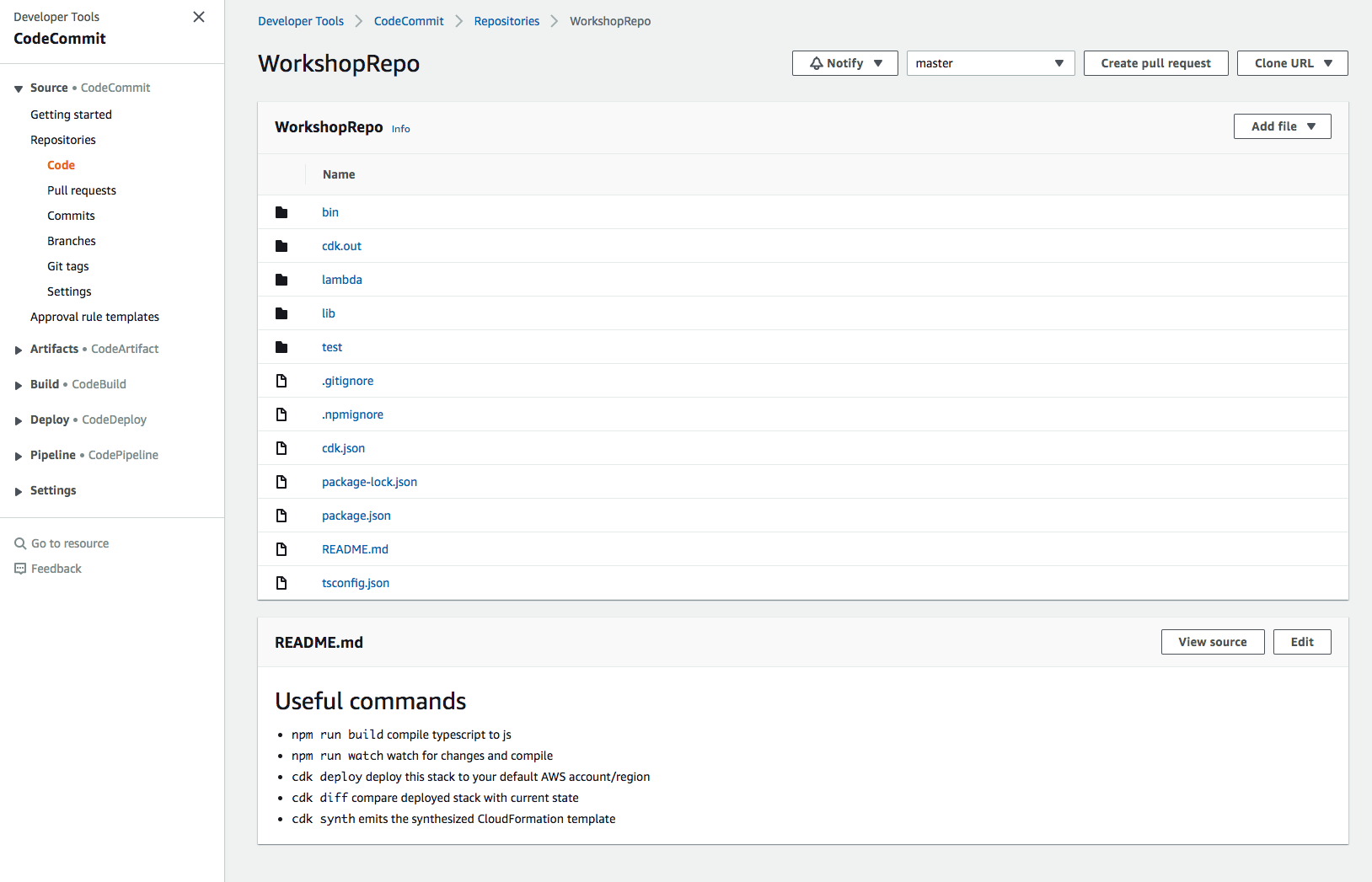
Task: Click the Info link beside WorkshopRepo
Action: click(401, 129)
